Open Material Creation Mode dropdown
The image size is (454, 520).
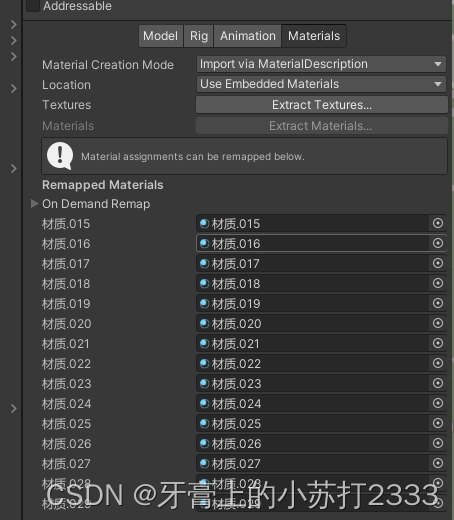coord(321,64)
